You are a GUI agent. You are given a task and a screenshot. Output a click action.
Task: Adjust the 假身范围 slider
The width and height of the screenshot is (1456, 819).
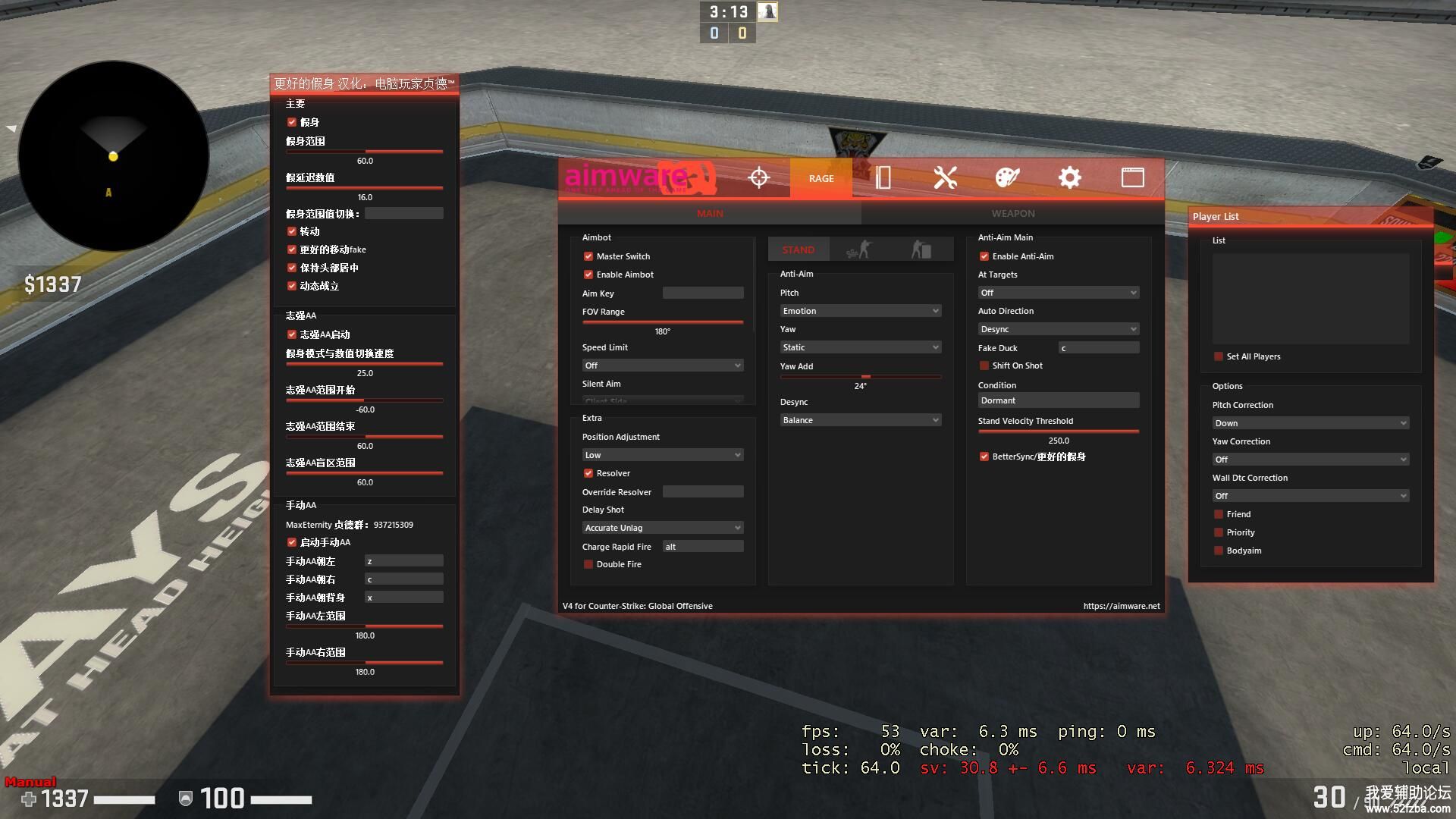pyautogui.click(x=365, y=152)
